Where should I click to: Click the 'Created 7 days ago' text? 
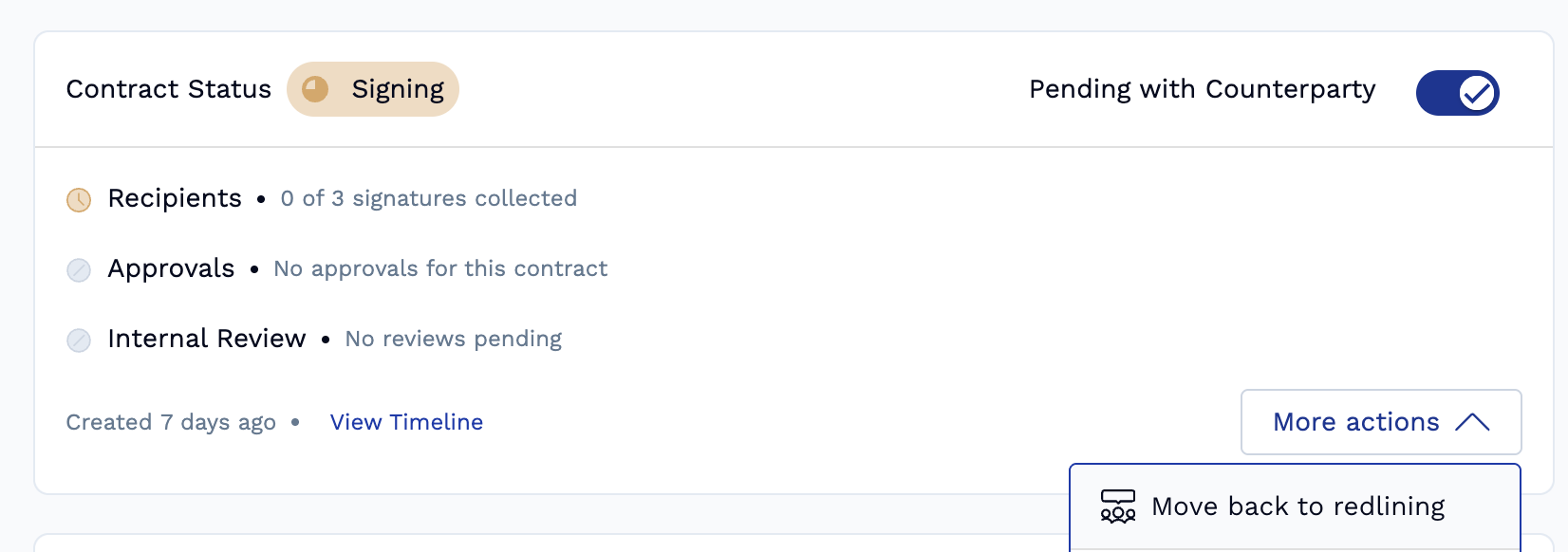[x=171, y=422]
